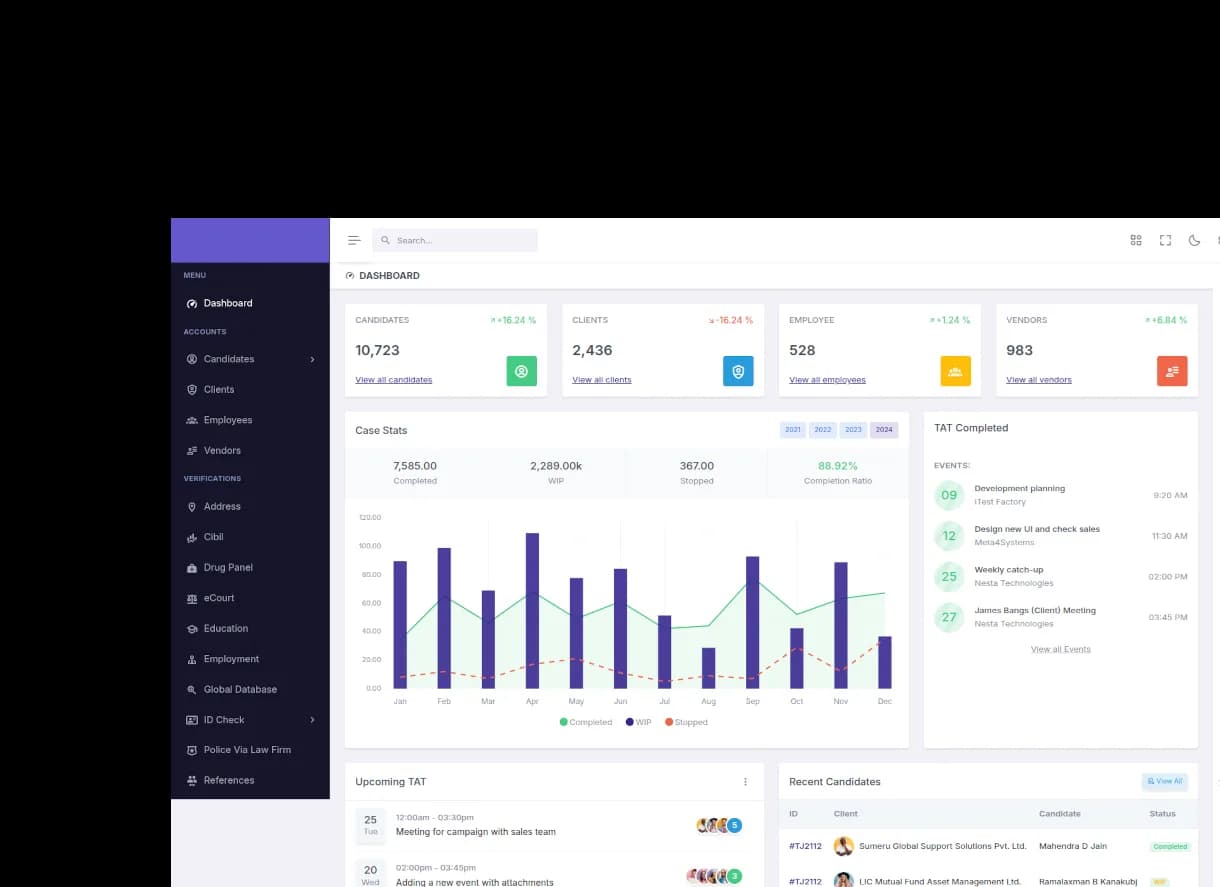
Task: Click the search magnifier icon
Action: (x=385, y=240)
